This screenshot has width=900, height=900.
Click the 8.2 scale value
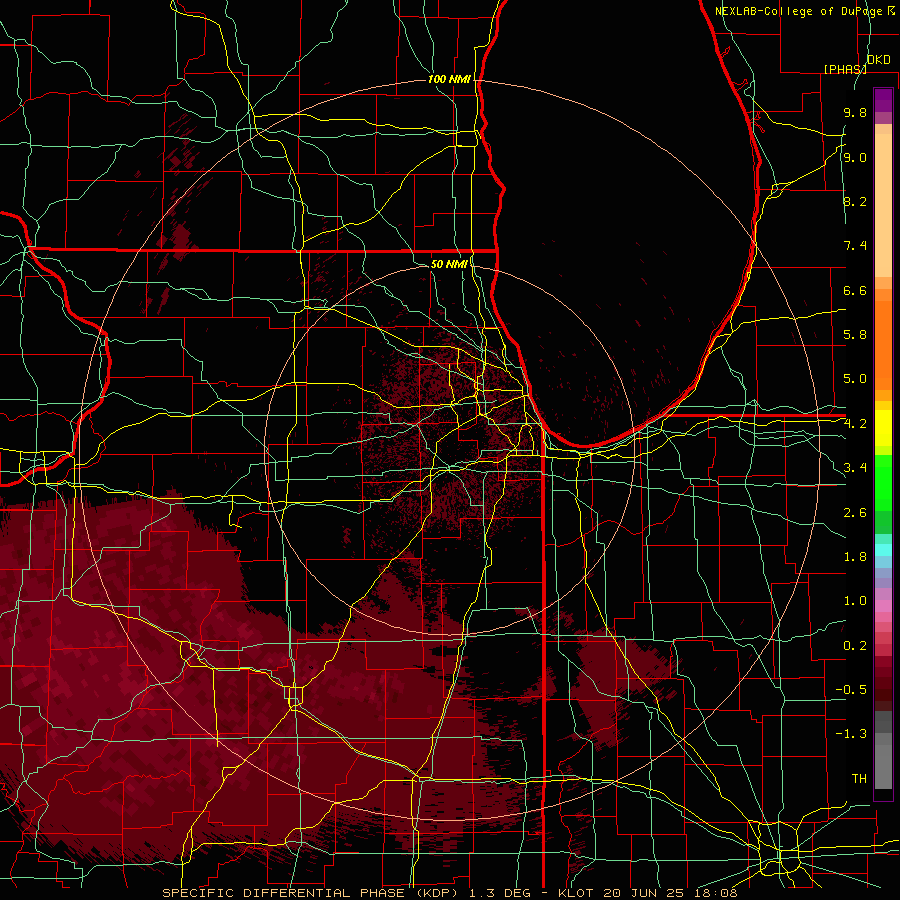coord(855,201)
